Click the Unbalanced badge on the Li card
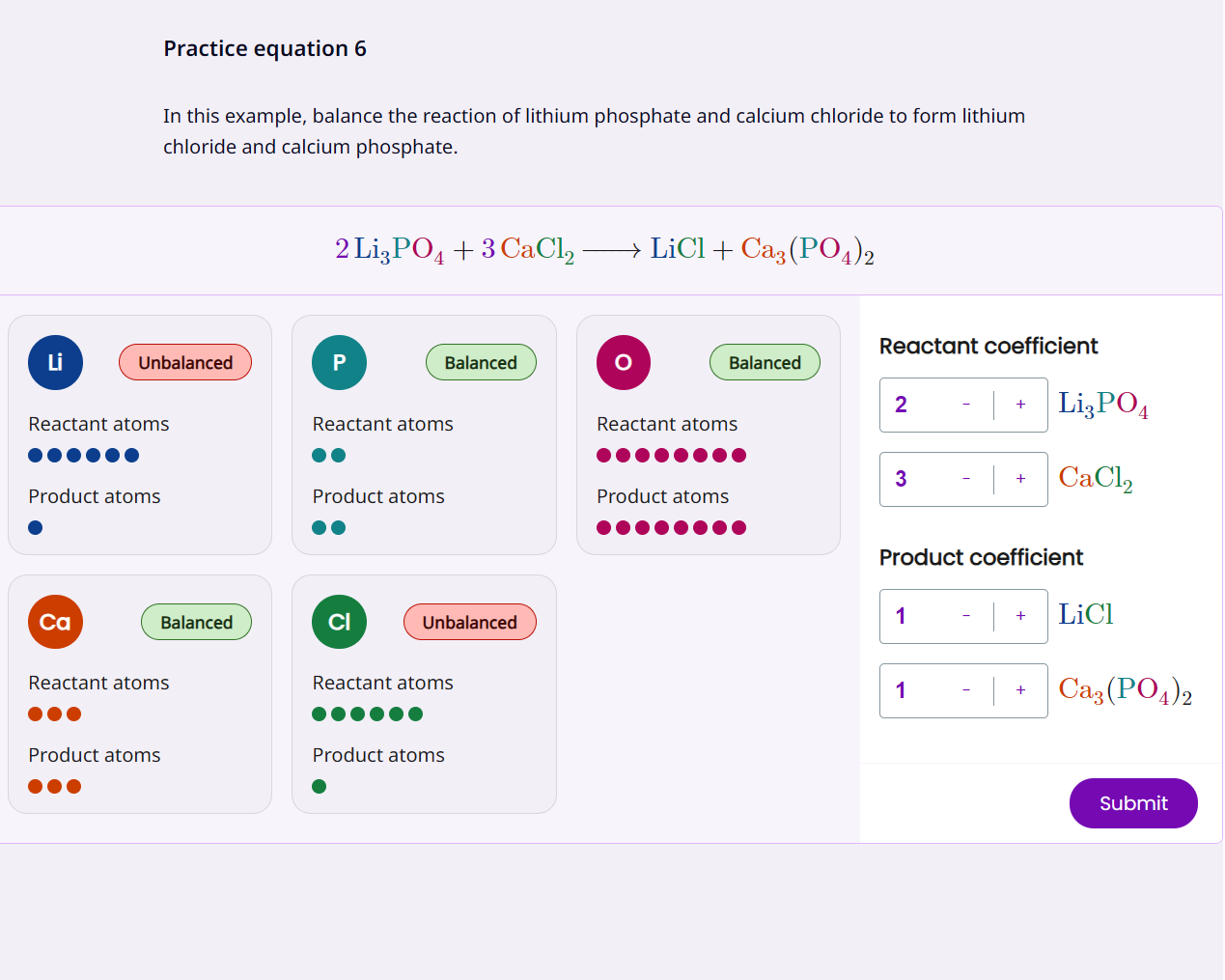Viewport: 1225px width, 980px height. click(x=185, y=363)
